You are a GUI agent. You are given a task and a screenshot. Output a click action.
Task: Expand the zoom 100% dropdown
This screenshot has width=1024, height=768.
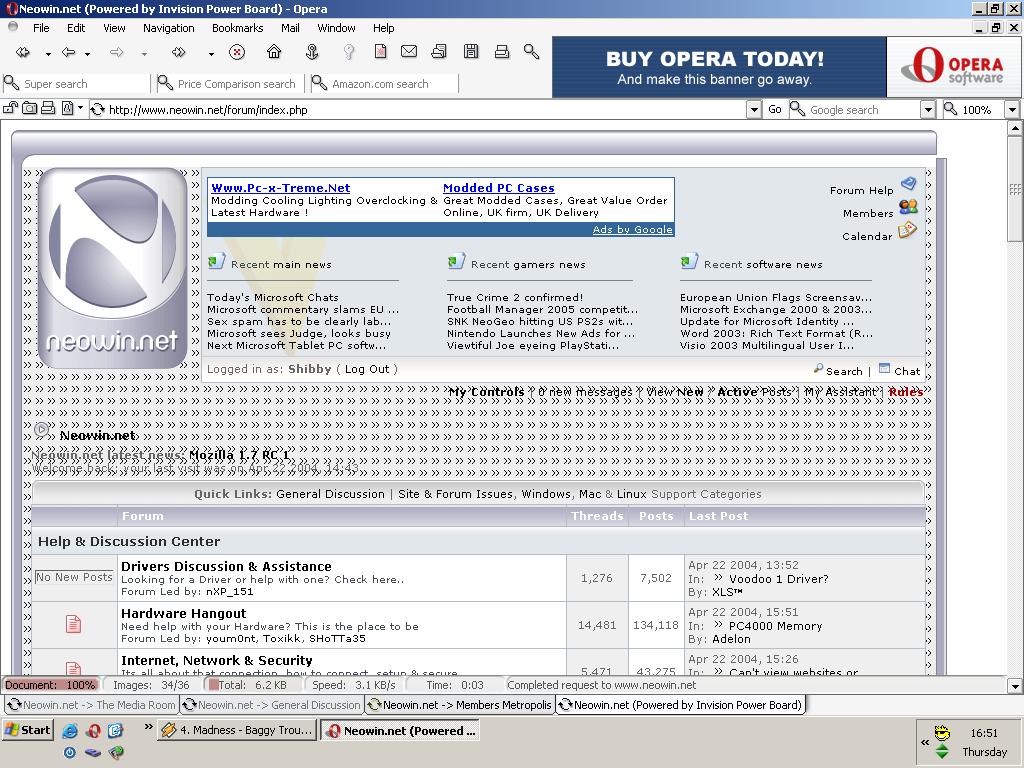pos(1011,110)
